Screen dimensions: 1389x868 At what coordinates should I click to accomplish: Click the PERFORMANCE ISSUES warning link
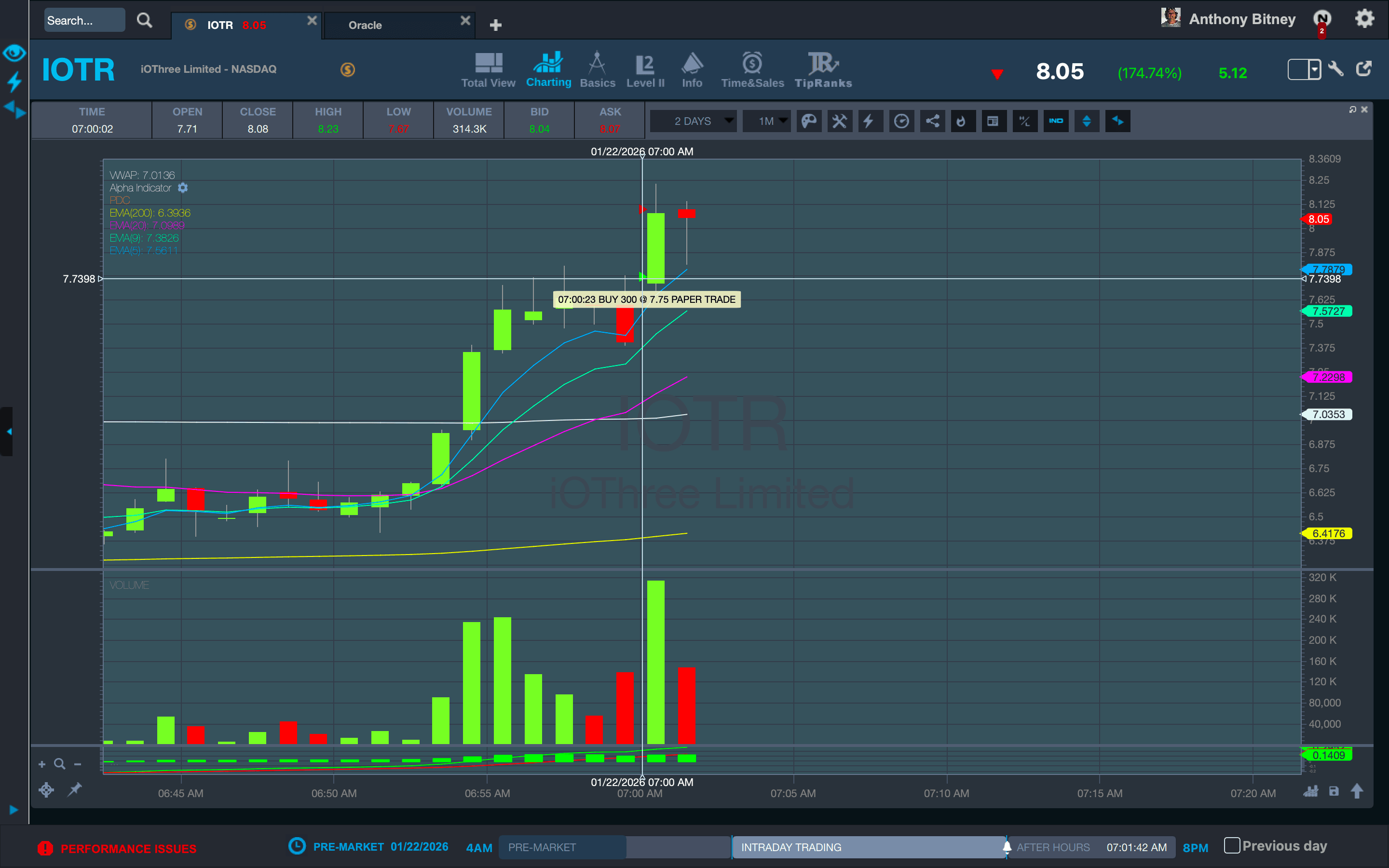(128, 848)
